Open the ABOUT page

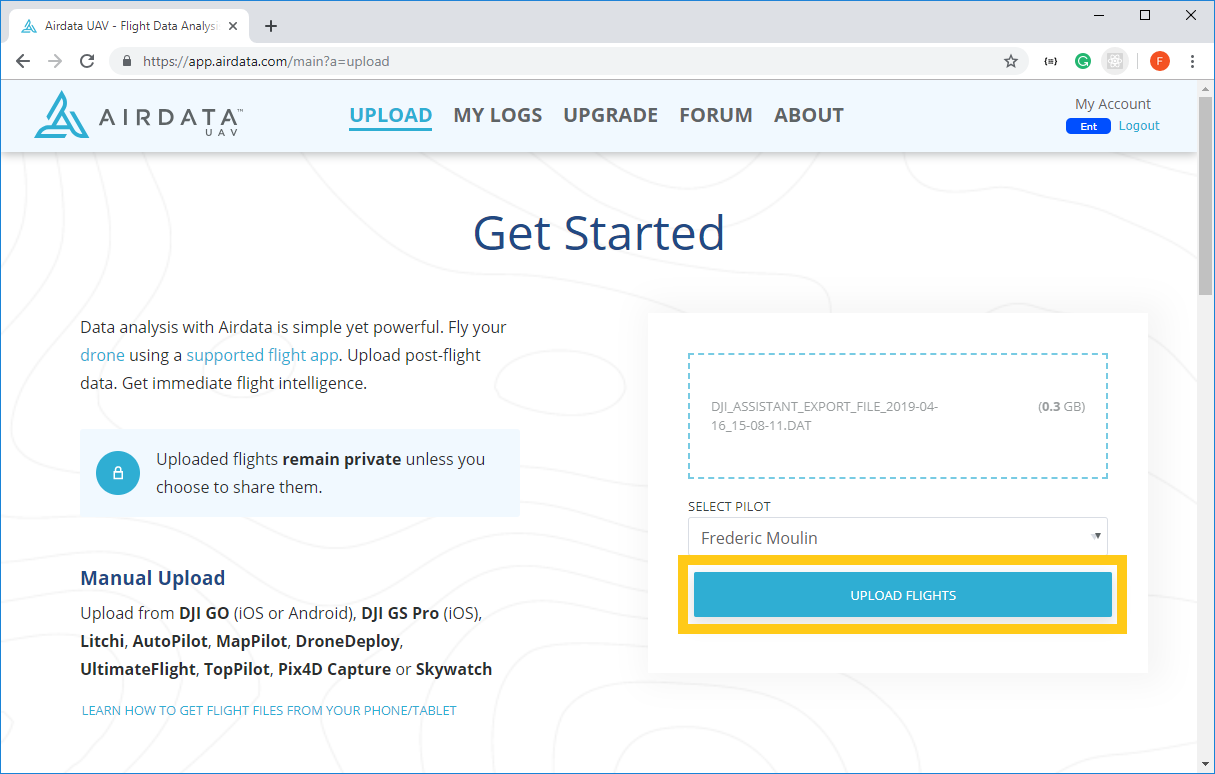click(x=809, y=115)
